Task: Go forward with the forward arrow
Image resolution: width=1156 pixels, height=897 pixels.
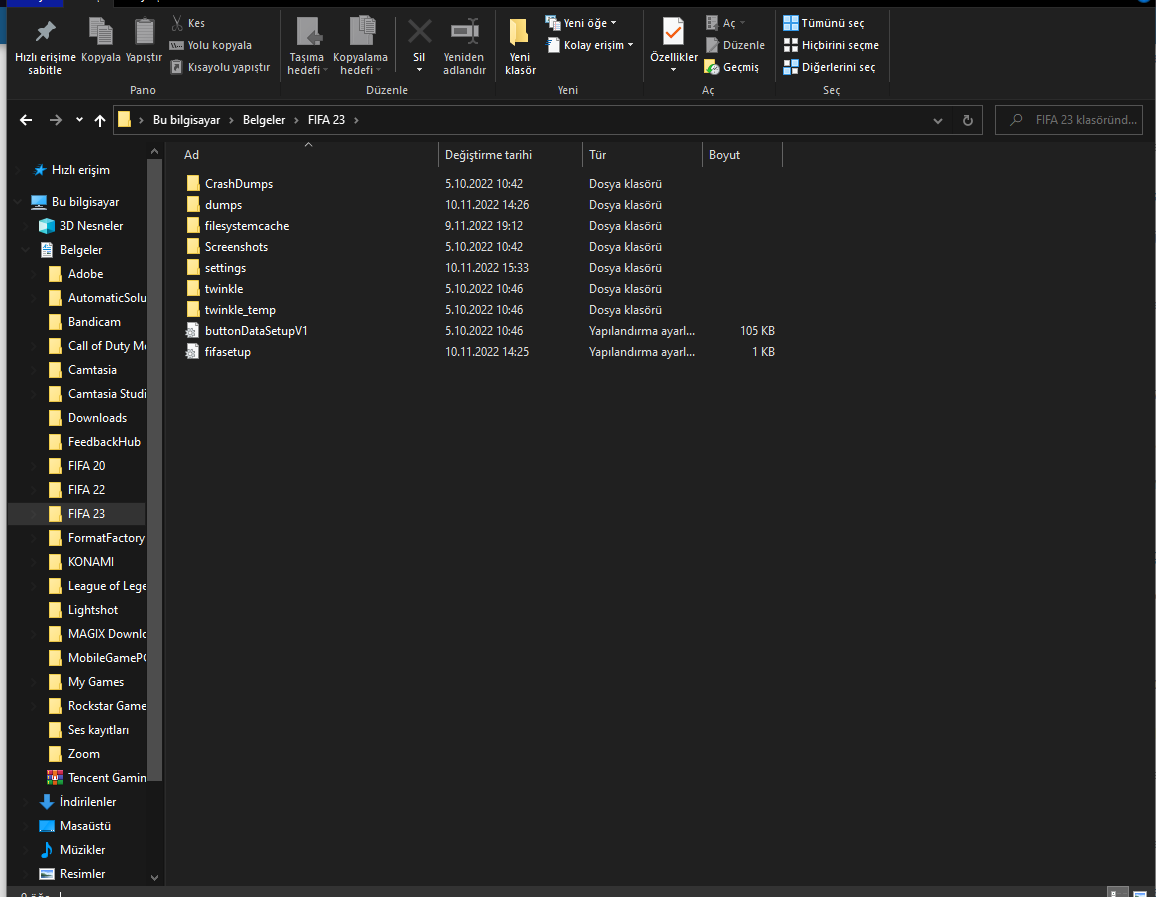Action: pos(55,119)
